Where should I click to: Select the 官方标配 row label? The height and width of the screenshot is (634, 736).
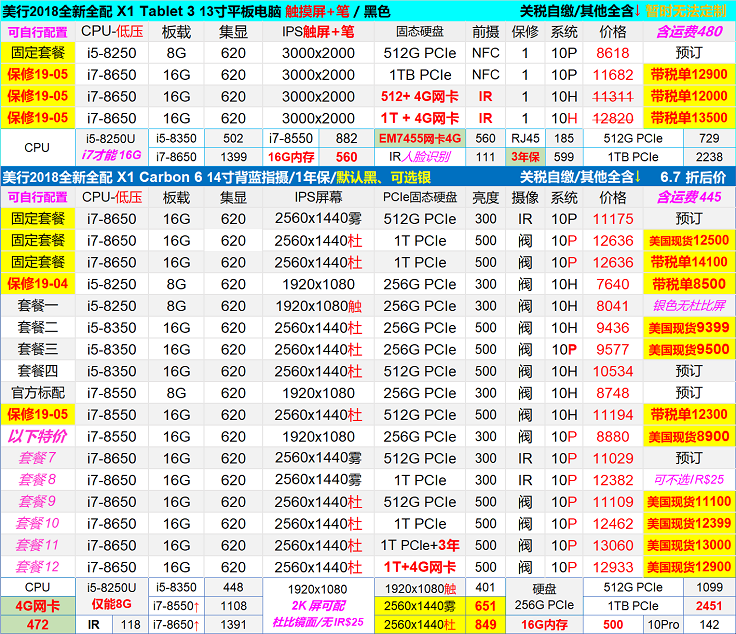coord(38,393)
